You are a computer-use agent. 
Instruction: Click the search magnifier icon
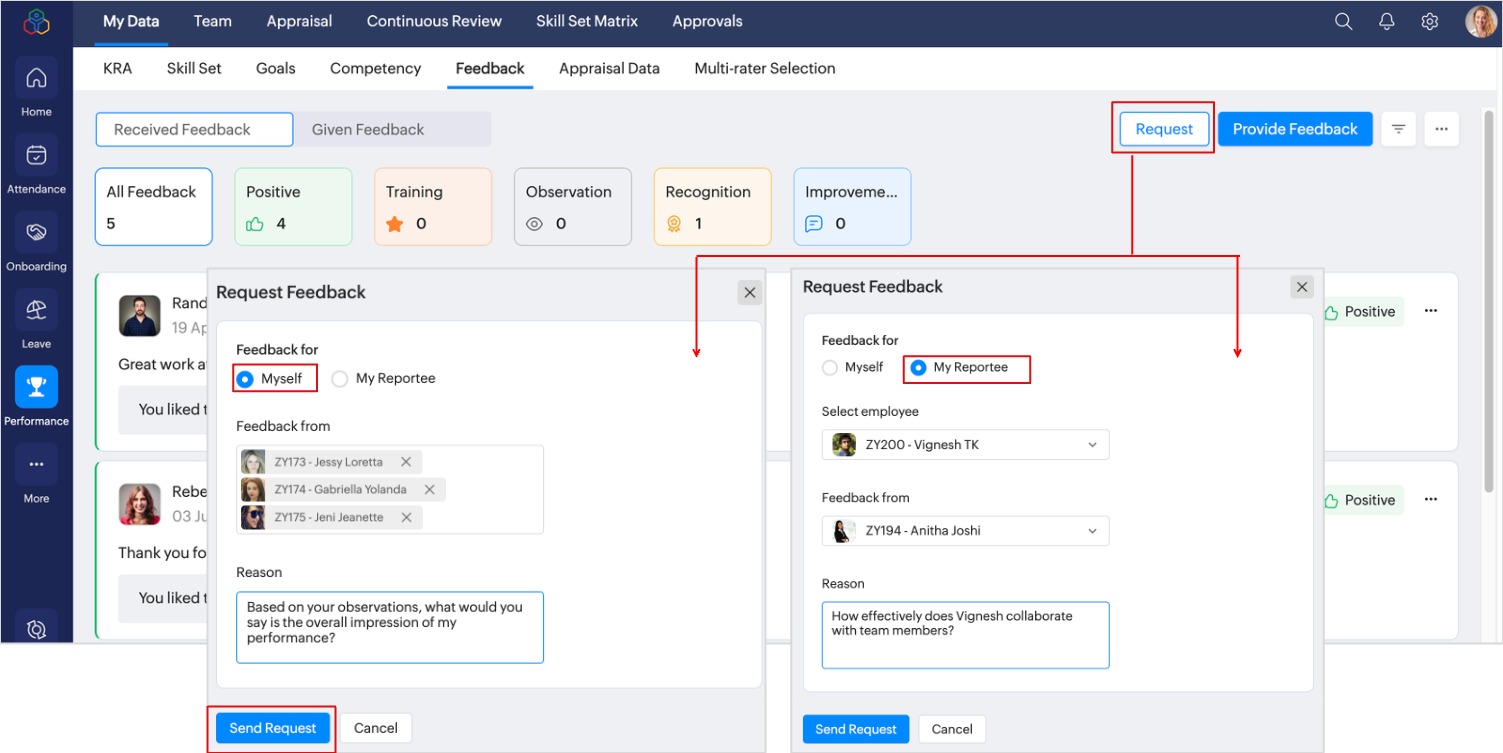pos(1344,22)
